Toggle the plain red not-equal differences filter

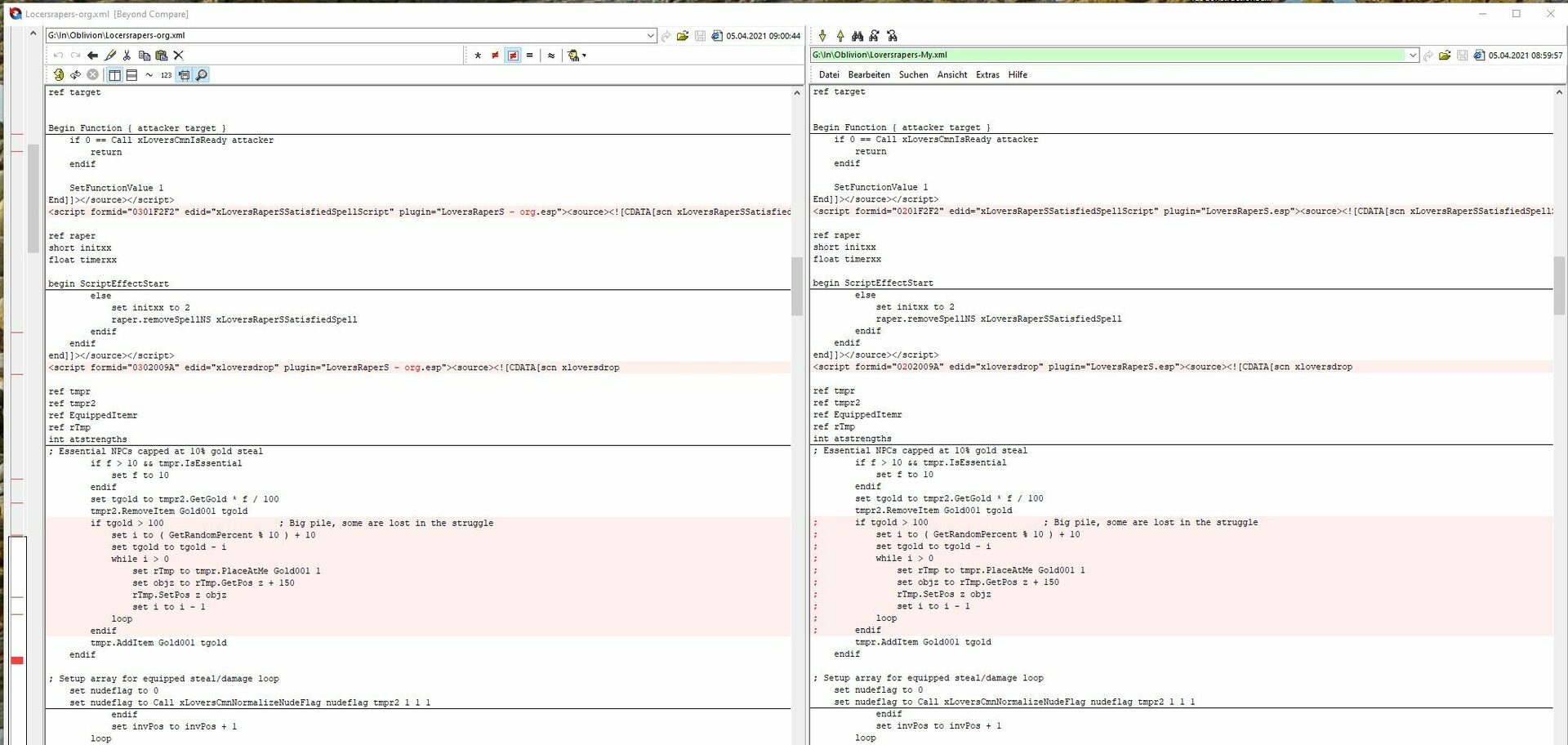[495, 56]
